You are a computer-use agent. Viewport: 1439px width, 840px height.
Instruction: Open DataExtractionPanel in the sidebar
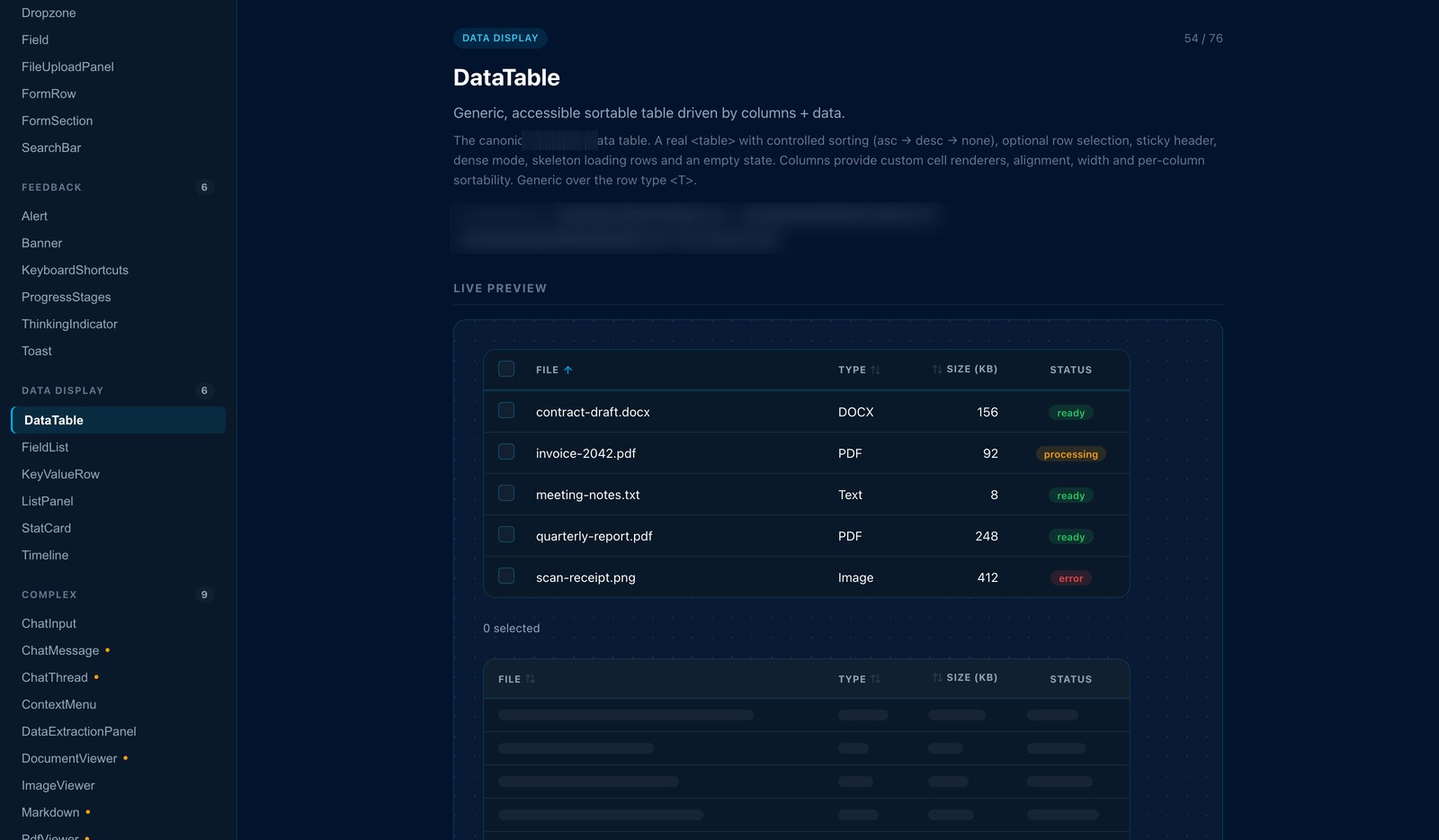[78, 731]
